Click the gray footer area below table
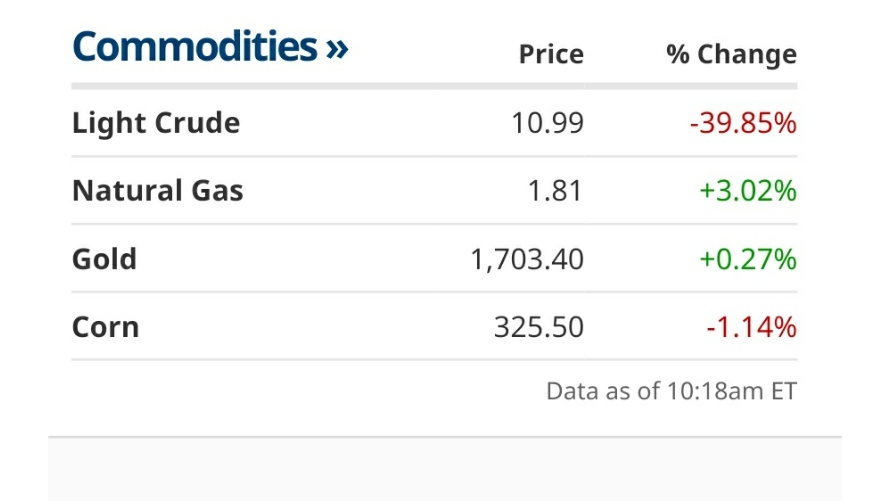Screen dimensions: 890x501 coord(444,469)
